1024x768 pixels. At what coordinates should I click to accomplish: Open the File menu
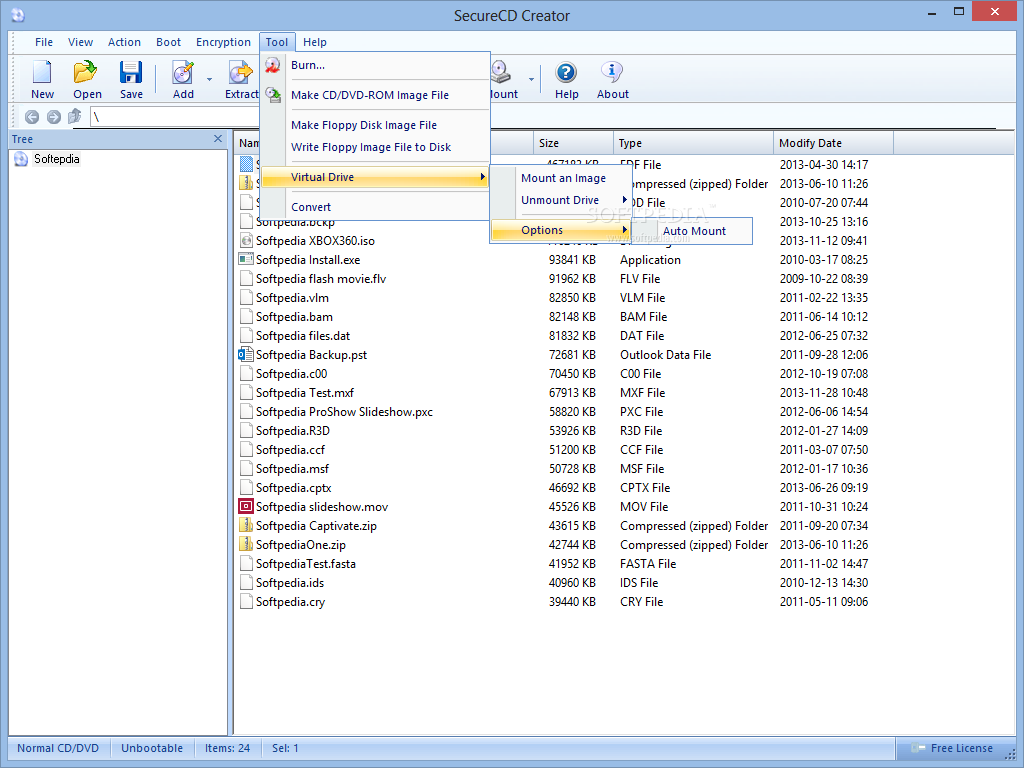(x=44, y=42)
